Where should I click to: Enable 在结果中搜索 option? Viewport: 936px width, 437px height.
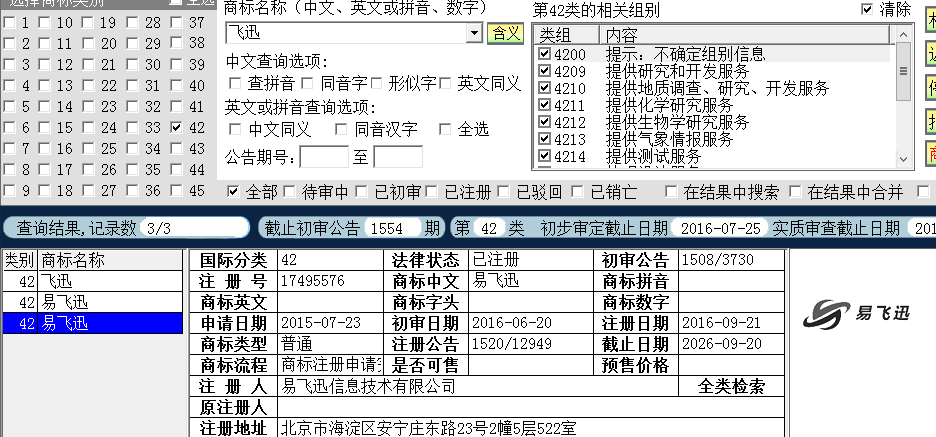click(671, 192)
